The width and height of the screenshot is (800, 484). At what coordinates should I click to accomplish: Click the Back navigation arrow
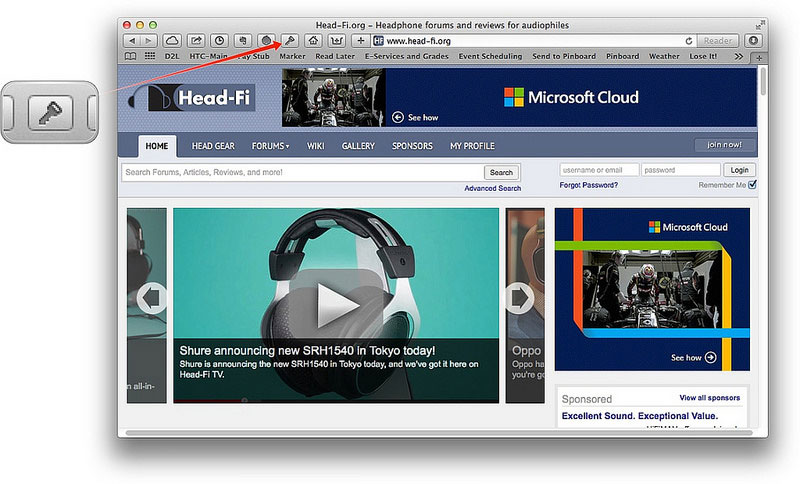tap(132, 41)
